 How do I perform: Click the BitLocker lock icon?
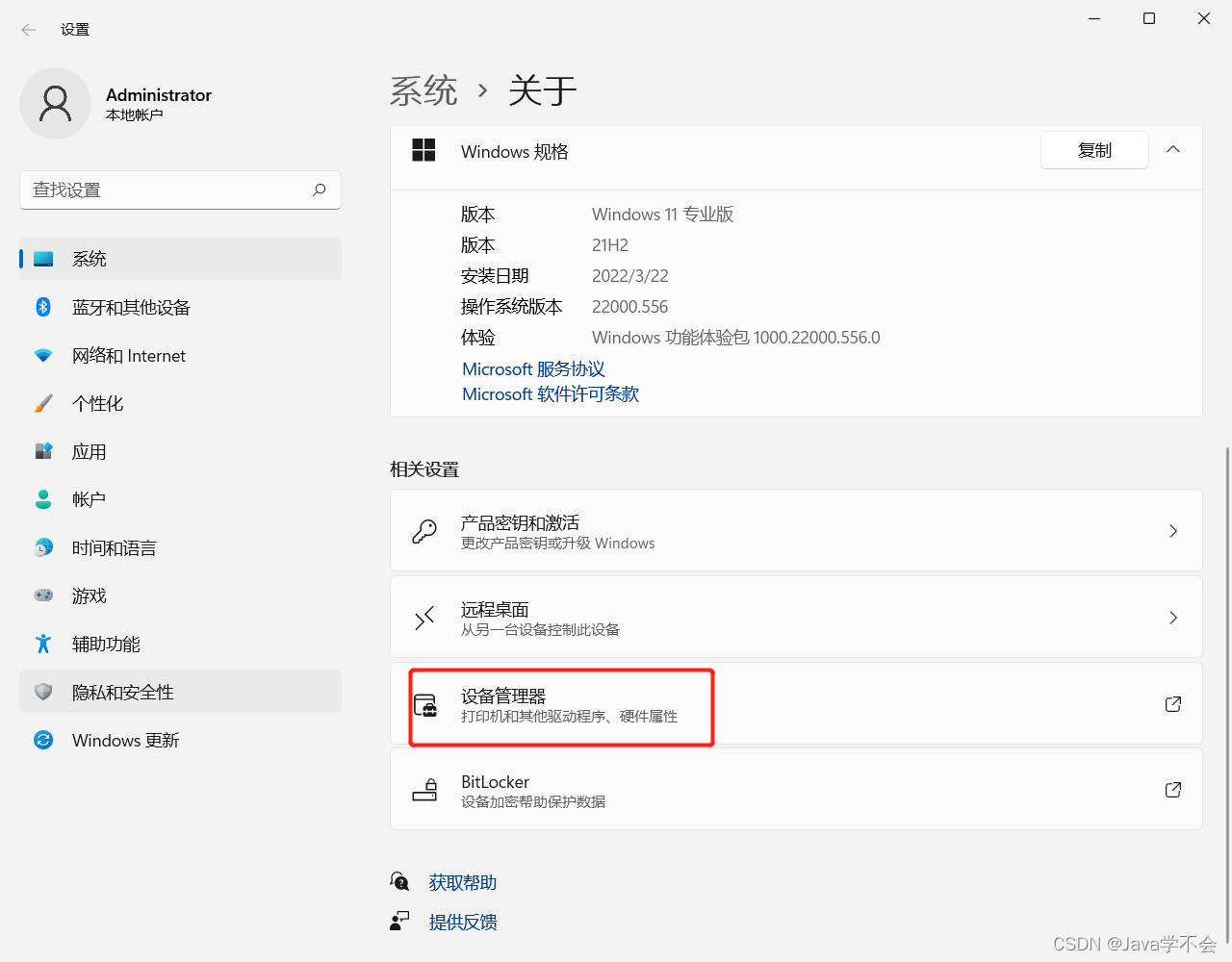click(x=425, y=790)
